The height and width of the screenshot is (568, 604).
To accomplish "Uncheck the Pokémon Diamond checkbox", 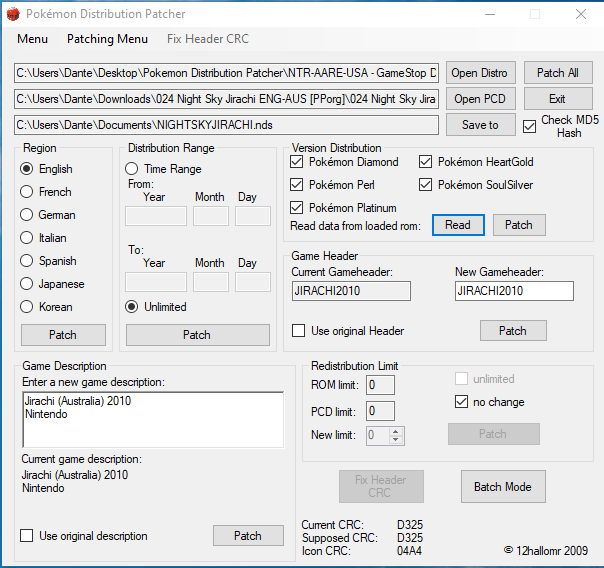I will pyautogui.click(x=296, y=162).
